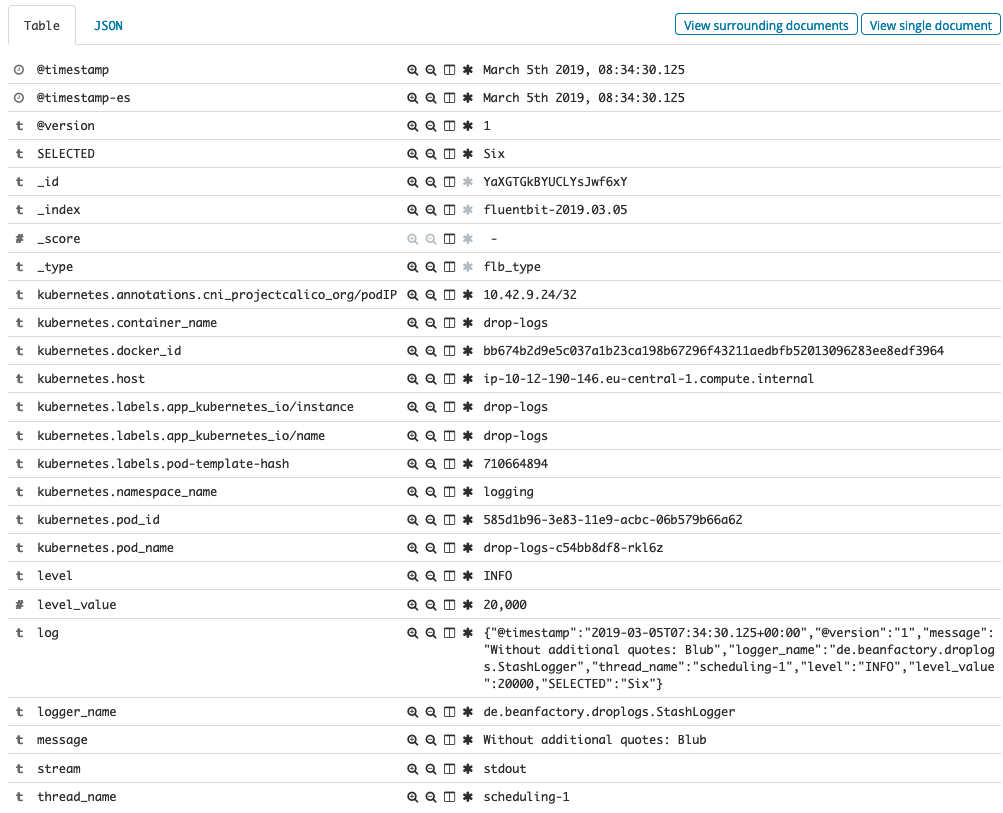The height and width of the screenshot is (813, 1003).
Task: Filter out value on podIP annotation row
Action: tap(431, 295)
